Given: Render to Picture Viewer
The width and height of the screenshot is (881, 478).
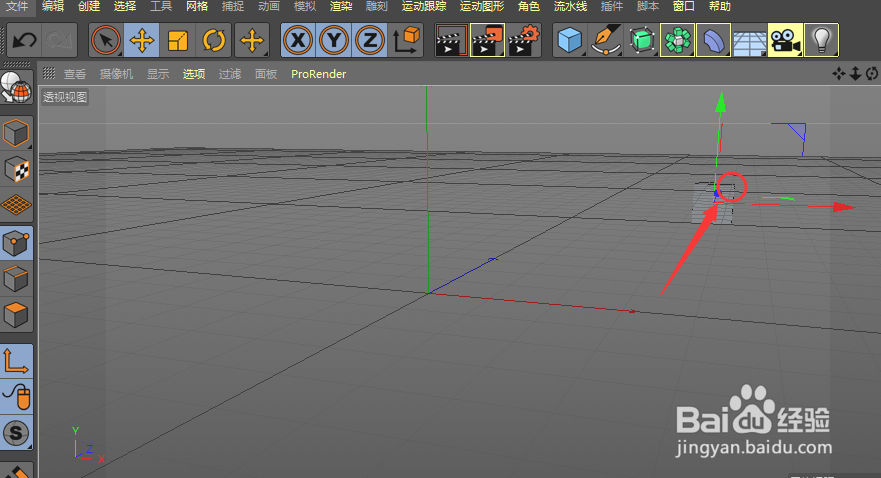Looking at the screenshot, I should [x=487, y=40].
